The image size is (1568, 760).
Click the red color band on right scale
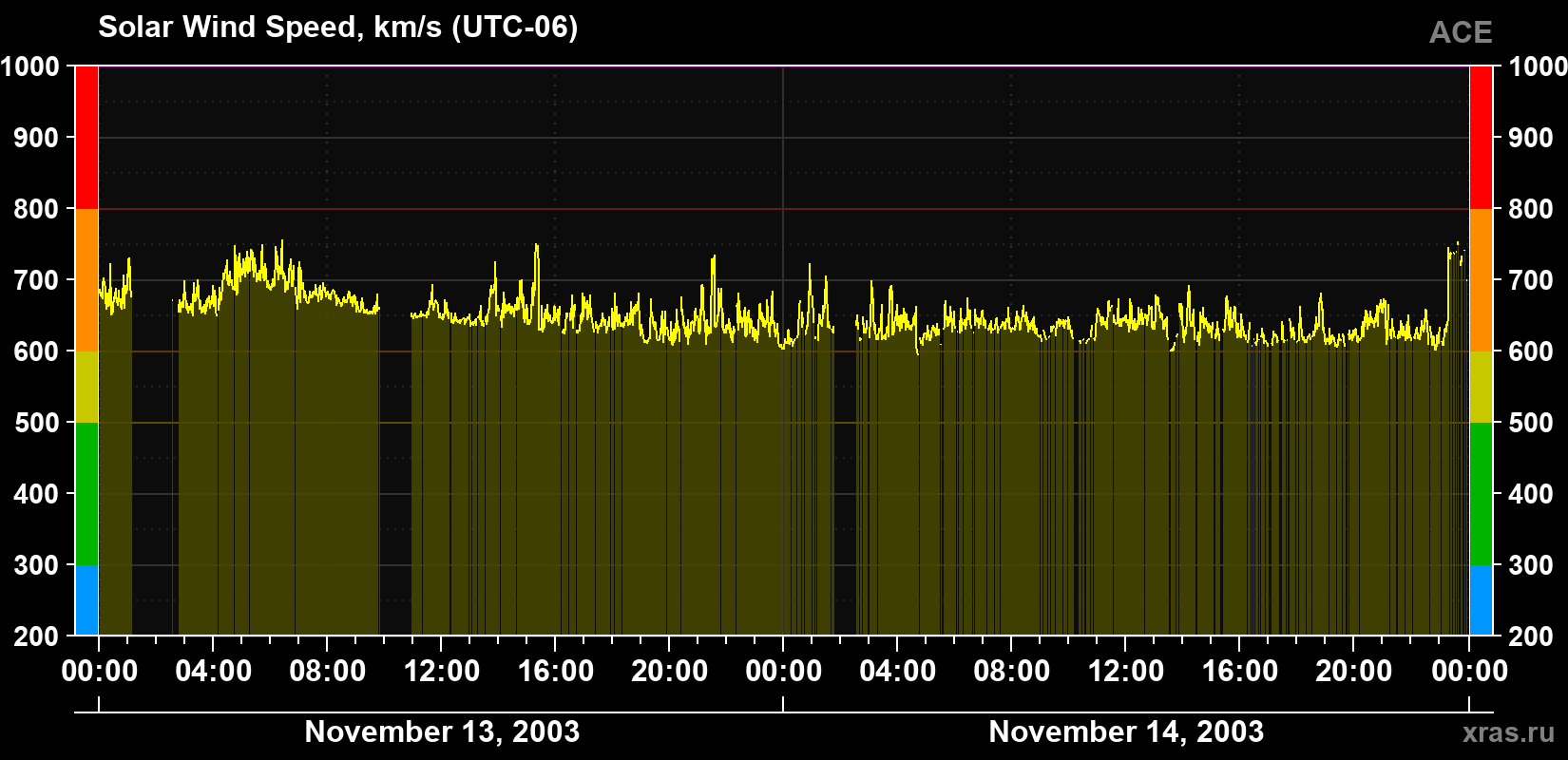[1481, 138]
